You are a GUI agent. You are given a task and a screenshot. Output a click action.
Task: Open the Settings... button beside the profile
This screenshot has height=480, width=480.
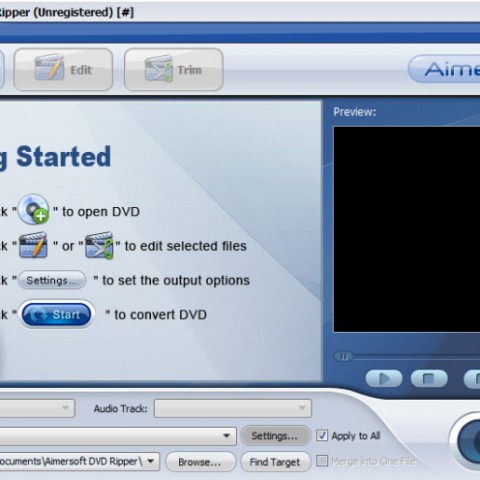tap(275, 436)
